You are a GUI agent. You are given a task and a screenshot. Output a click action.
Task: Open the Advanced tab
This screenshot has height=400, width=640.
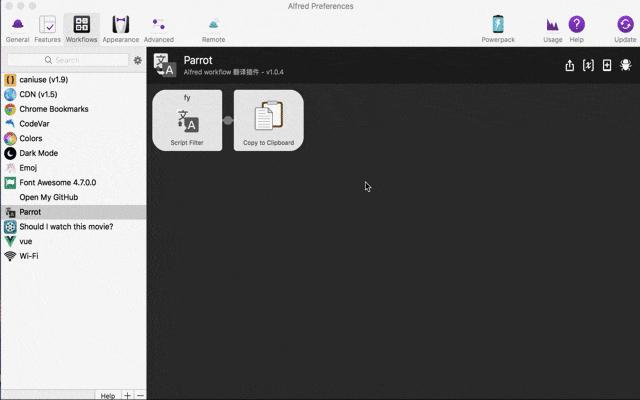(x=159, y=29)
